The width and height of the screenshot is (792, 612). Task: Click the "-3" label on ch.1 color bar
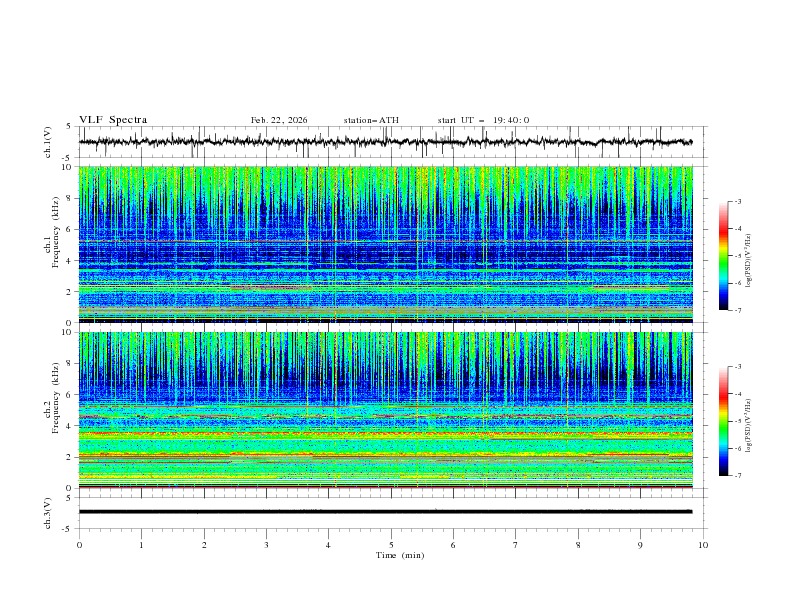(x=737, y=202)
